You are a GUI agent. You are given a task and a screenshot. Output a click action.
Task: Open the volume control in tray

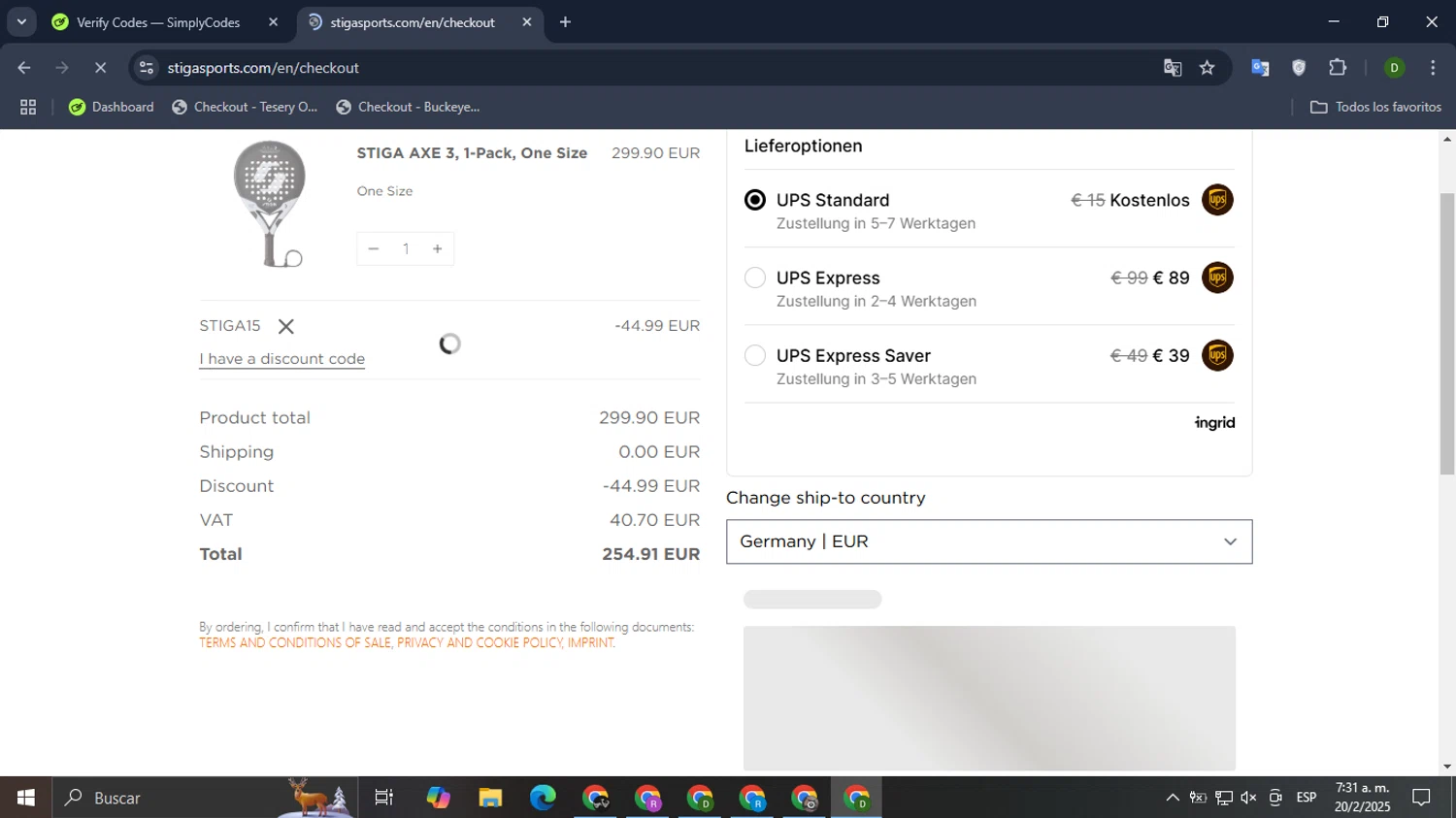pos(1249,798)
